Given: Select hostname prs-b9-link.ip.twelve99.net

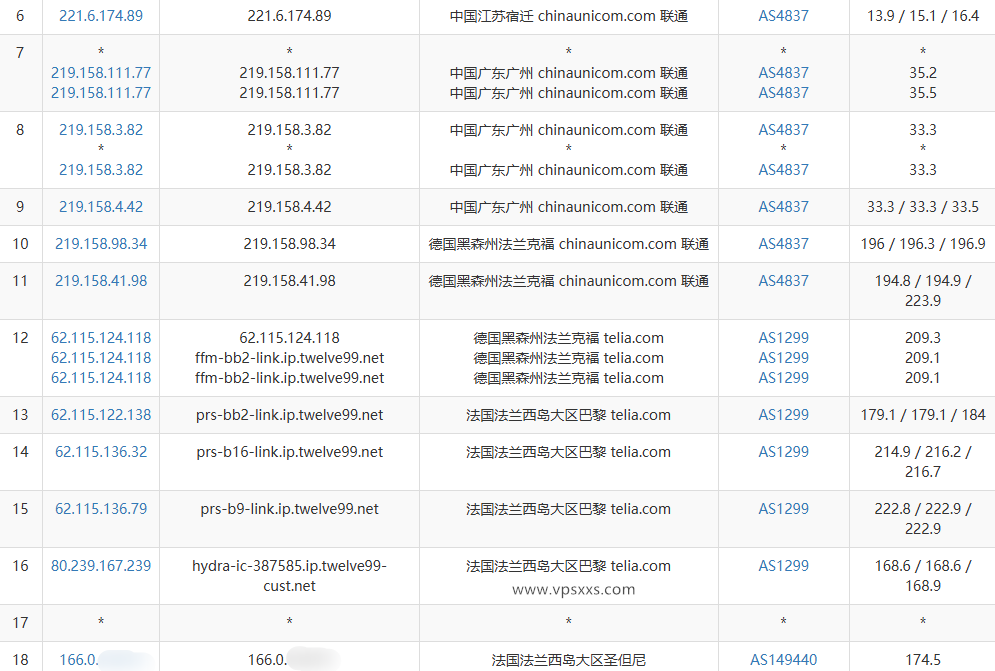Looking at the screenshot, I should [289, 509].
